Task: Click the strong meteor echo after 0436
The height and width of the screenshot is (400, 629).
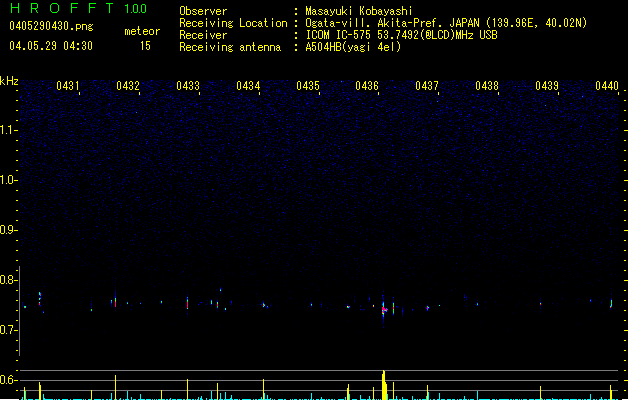Action: click(x=384, y=310)
